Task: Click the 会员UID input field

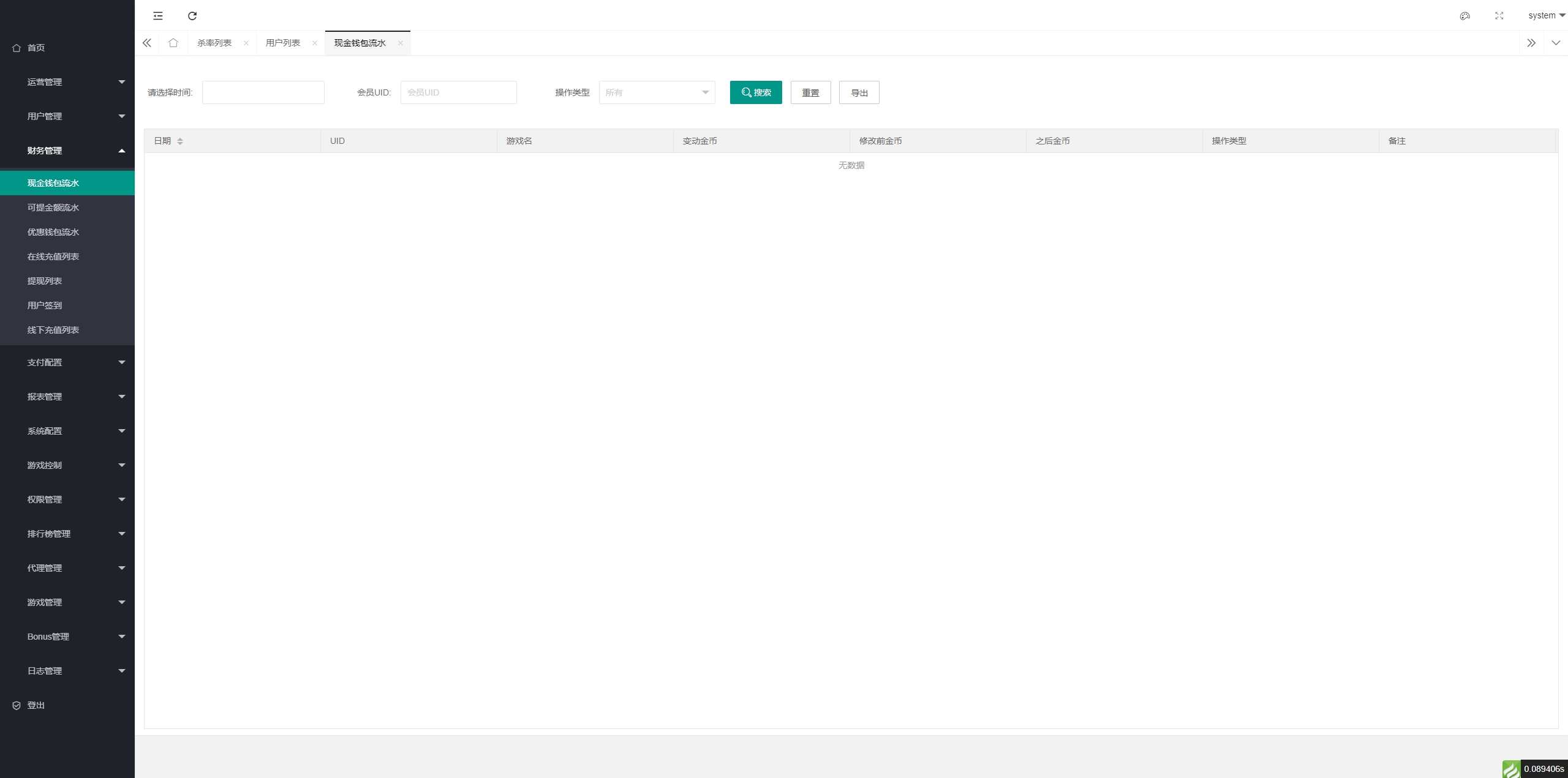Action: (458, 92)
